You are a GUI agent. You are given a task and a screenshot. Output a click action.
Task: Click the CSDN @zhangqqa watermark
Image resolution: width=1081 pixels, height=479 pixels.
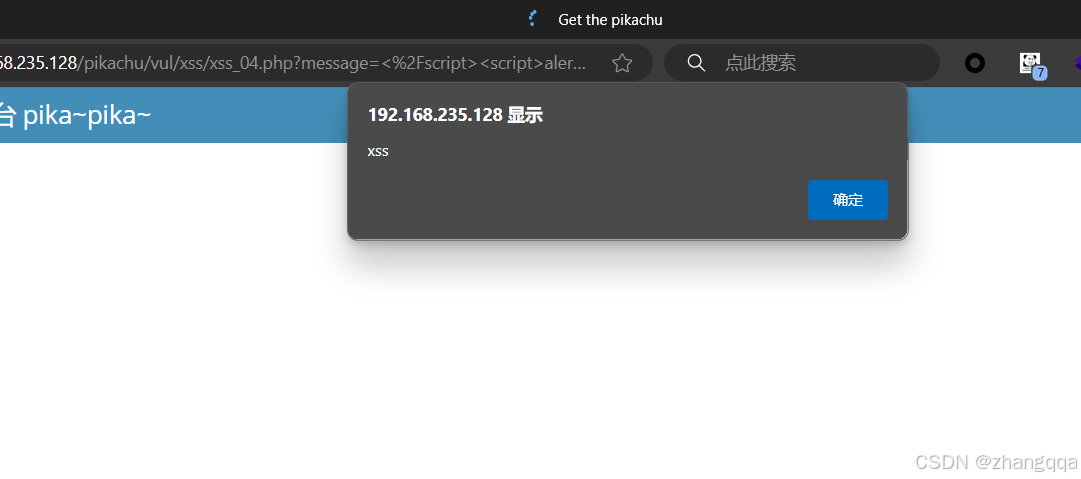click(x=996, y=462)
